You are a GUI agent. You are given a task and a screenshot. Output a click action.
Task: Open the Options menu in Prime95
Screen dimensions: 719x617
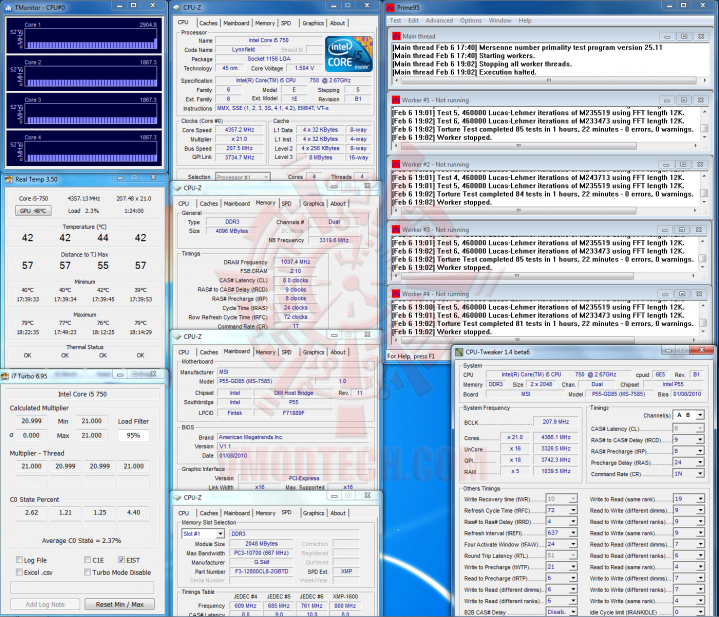coord(471,21)
